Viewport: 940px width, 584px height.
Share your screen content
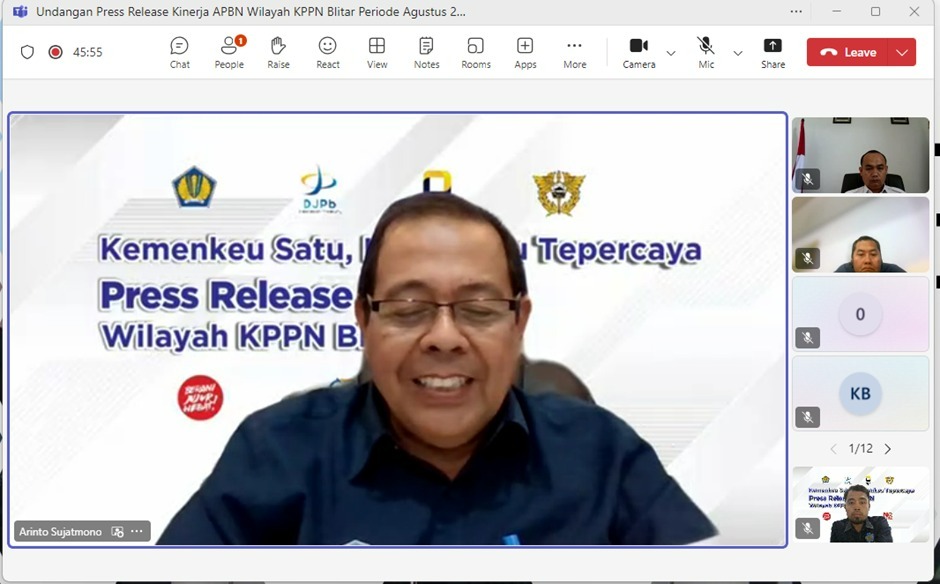772,52
